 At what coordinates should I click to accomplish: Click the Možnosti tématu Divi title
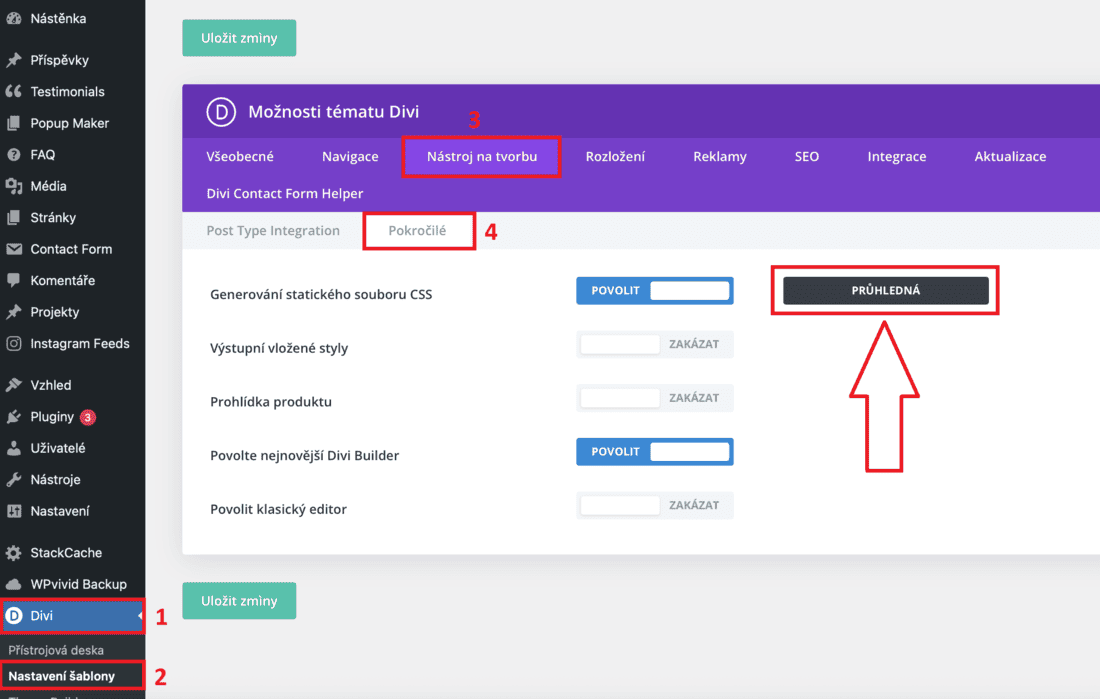coord(334,112)
